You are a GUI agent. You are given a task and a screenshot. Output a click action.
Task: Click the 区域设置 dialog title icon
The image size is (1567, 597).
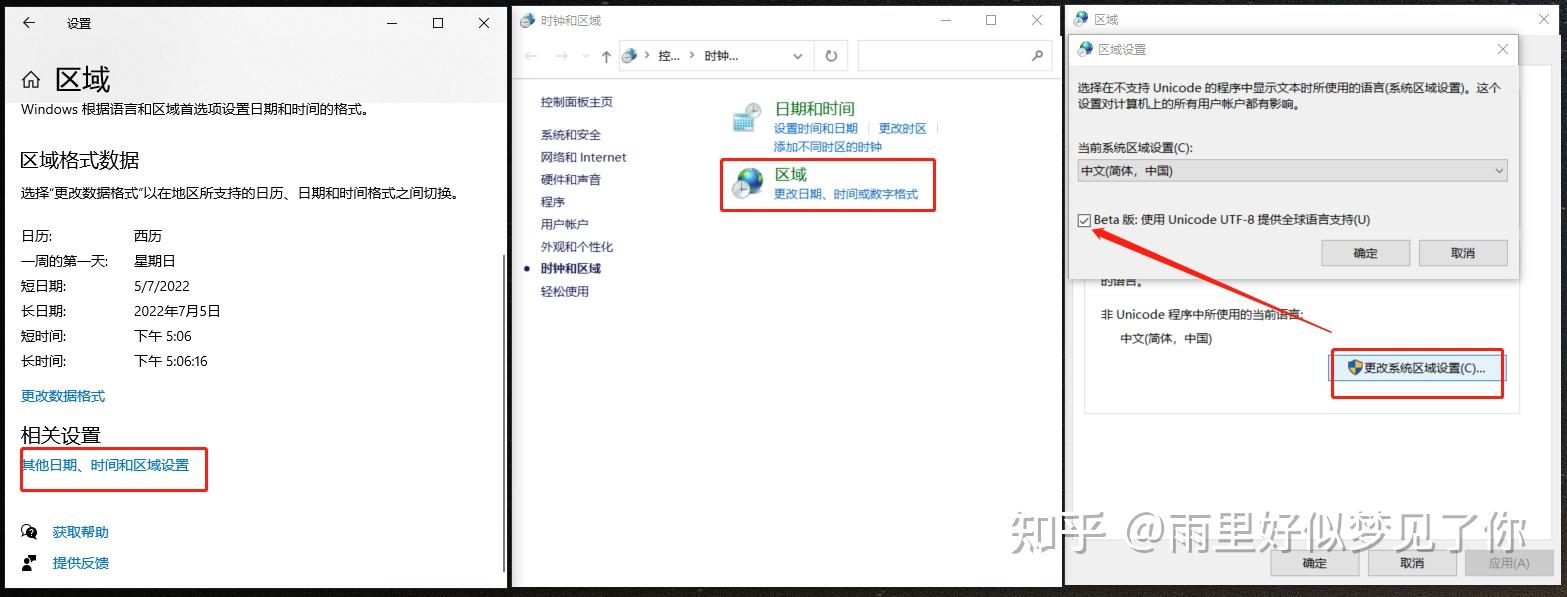pyautogui.click(x=1085, y=49)
